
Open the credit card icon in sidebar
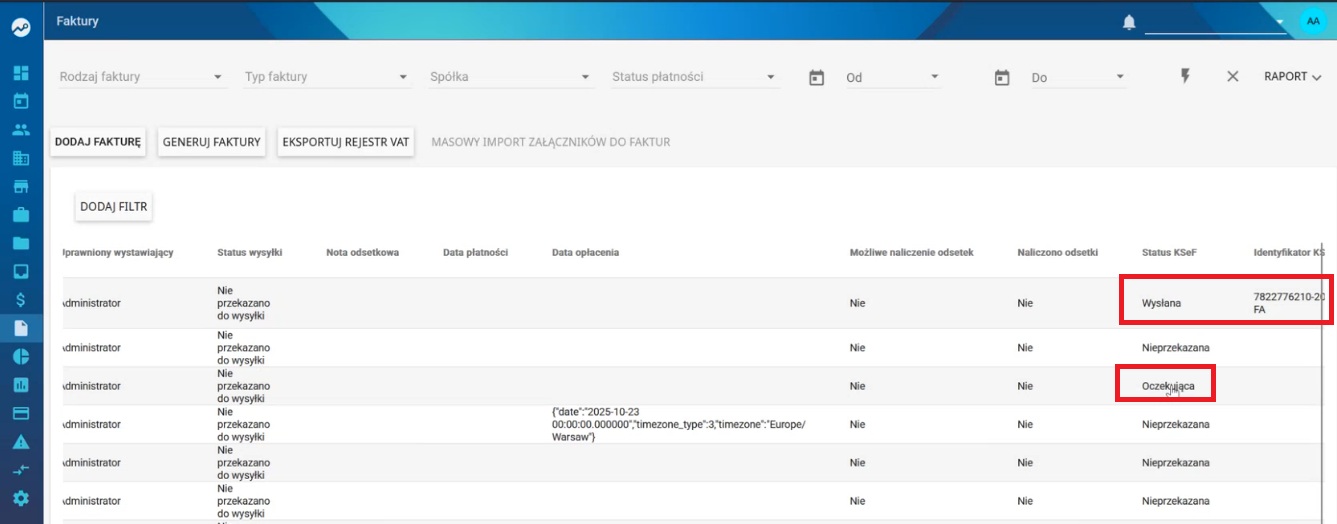(21, 413)
